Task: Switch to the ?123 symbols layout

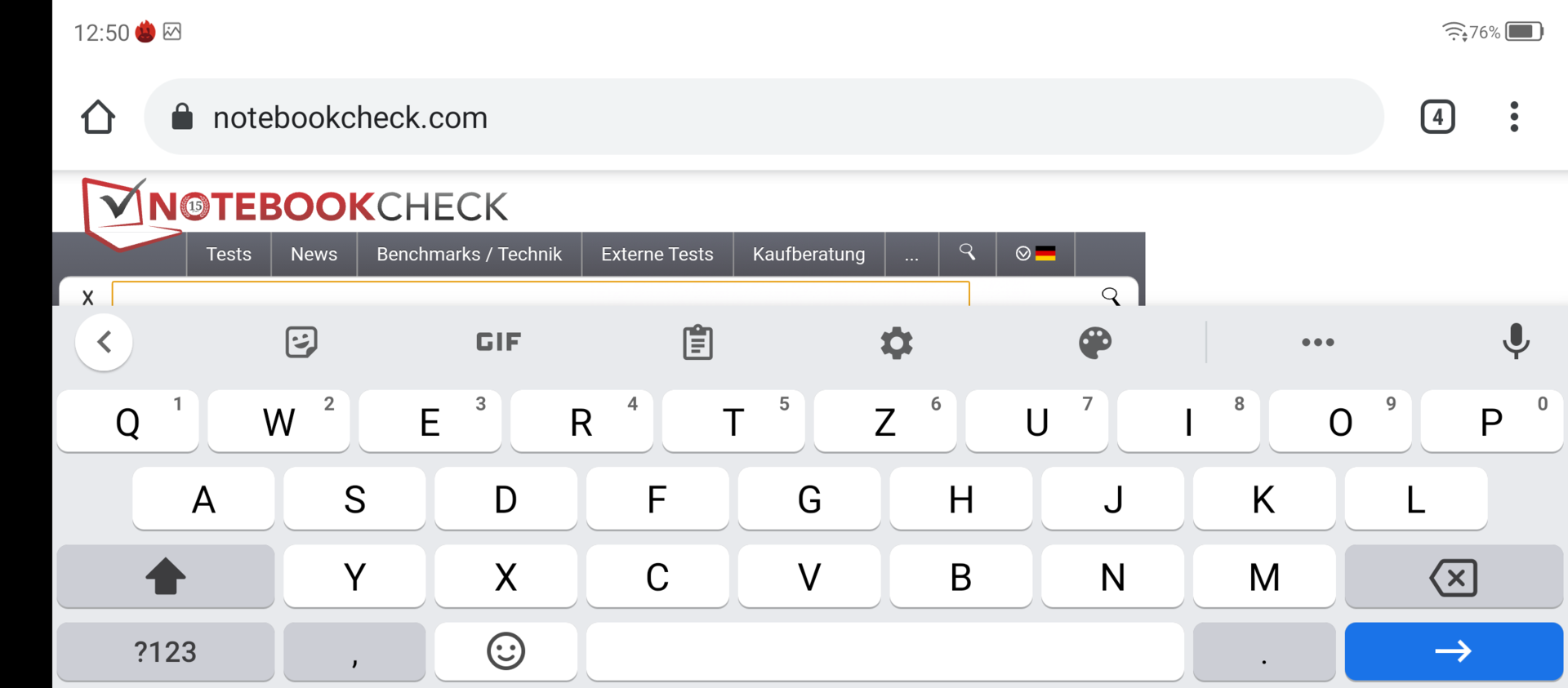Action: (x=166, y=651)
